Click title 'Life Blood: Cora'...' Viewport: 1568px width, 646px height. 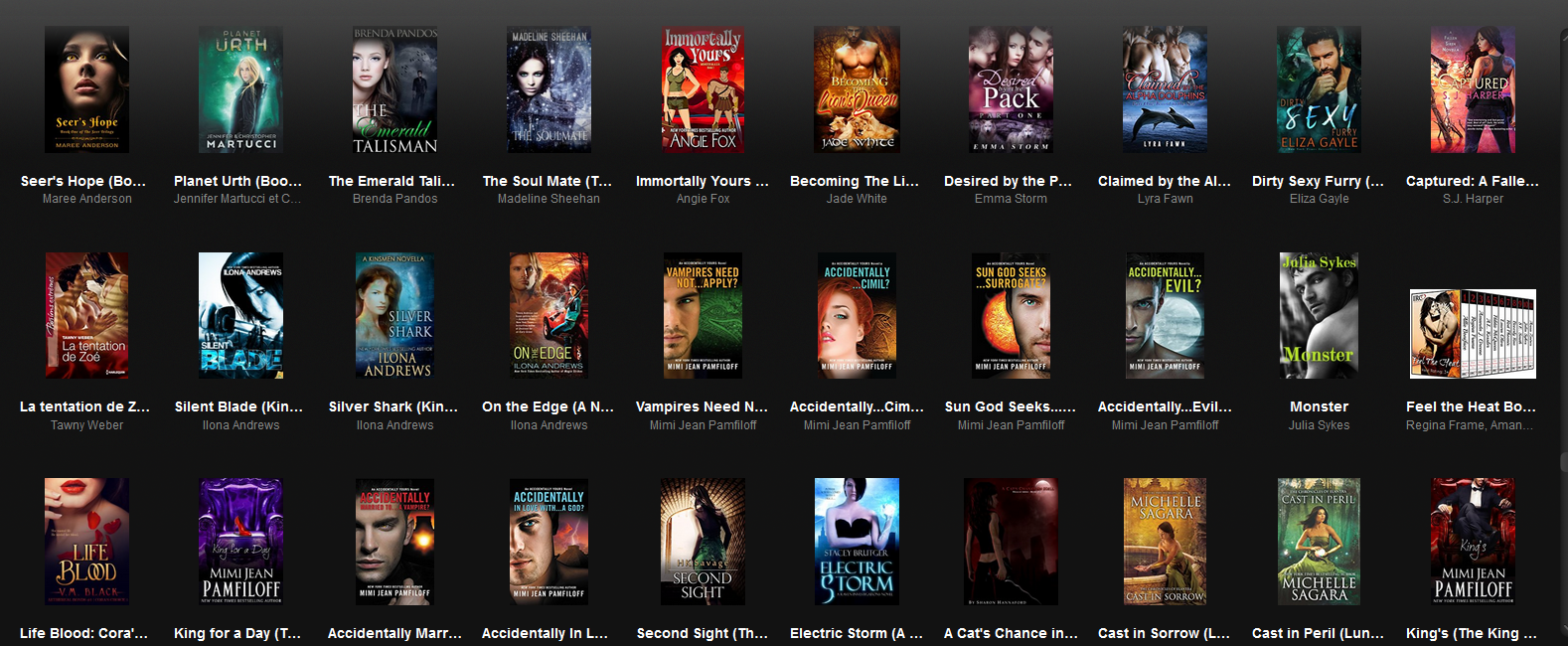click(x=83, y=633)
